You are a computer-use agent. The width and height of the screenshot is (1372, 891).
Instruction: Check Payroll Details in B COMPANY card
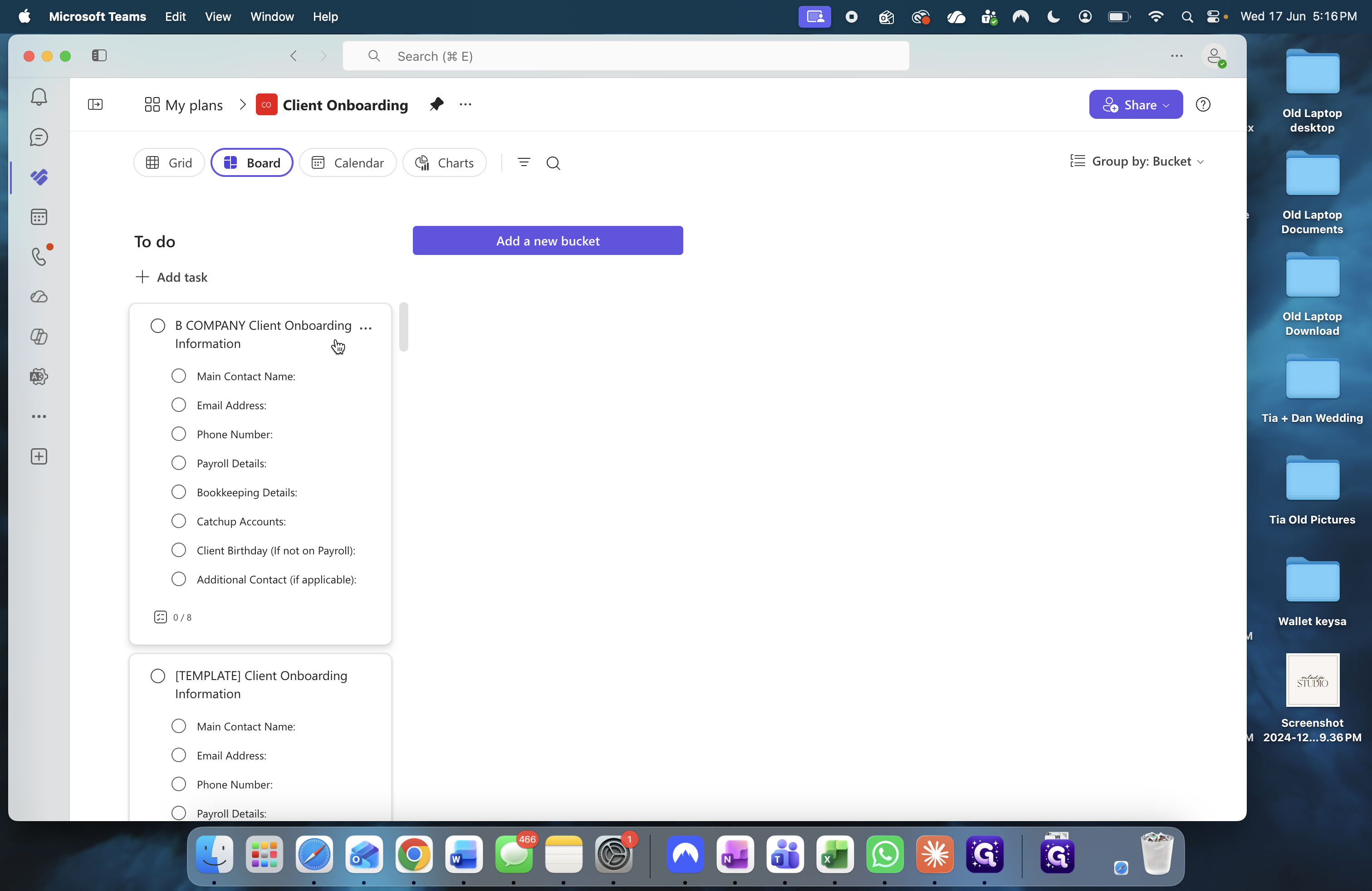[179, 463]
